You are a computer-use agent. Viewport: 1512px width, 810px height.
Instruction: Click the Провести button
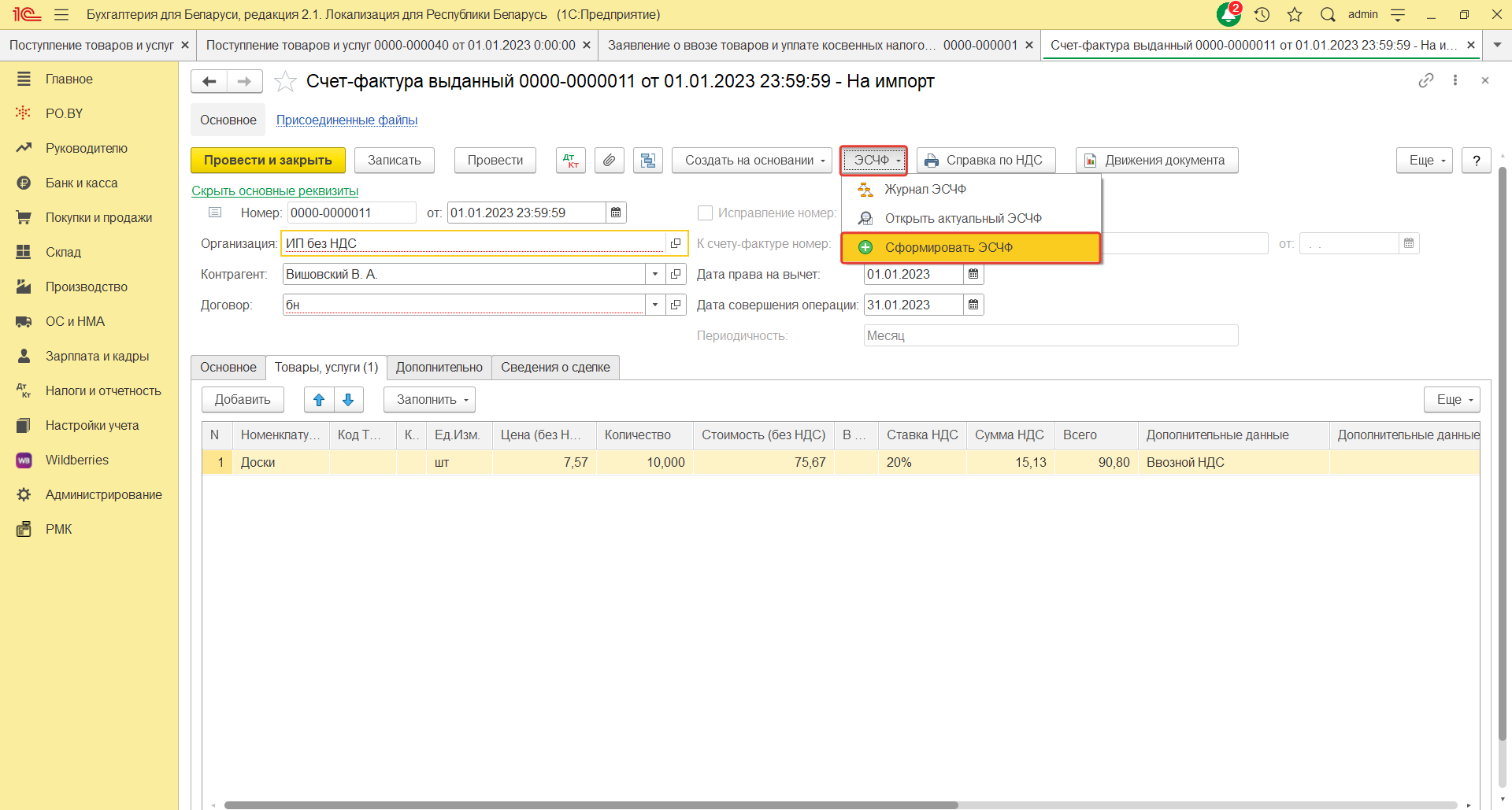495,160
